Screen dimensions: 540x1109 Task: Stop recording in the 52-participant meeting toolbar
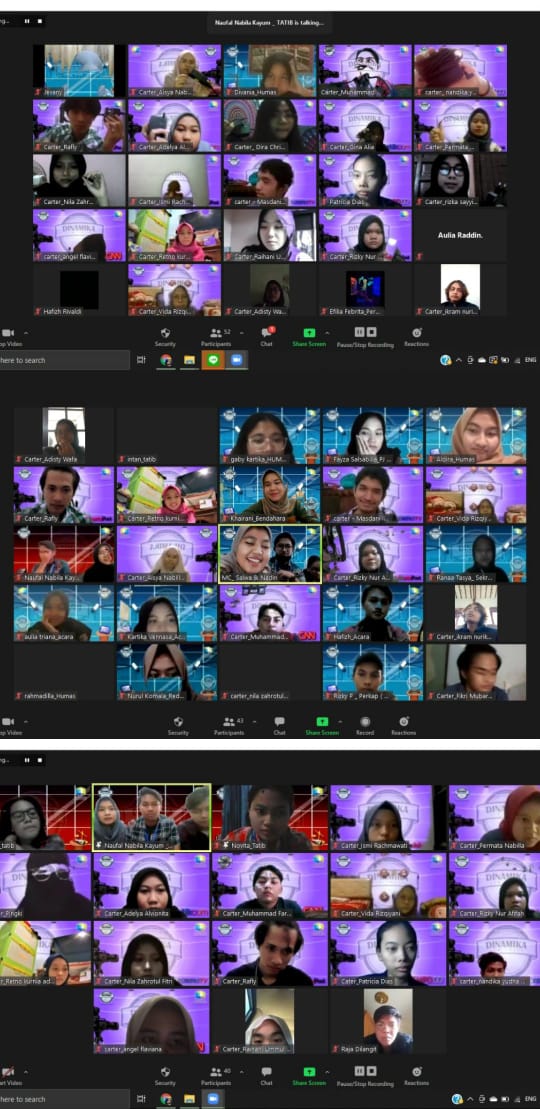click(372, 332)
